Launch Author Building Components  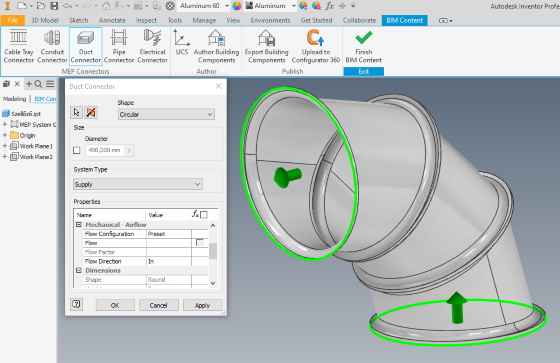[x=216, y=46]
